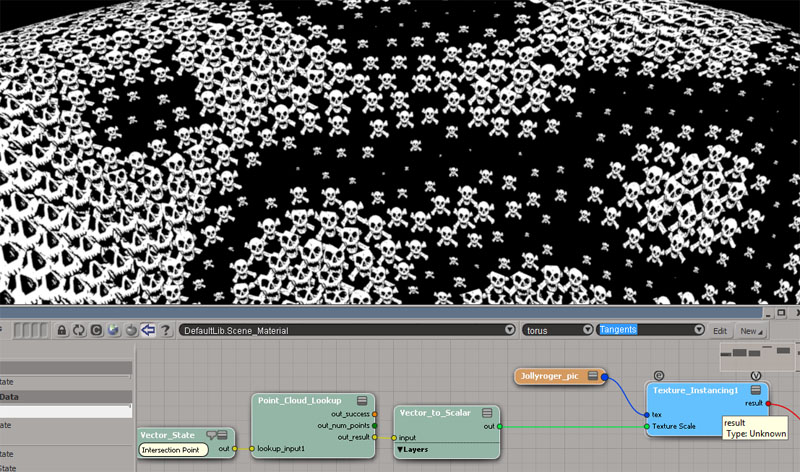Viewport: 800px width, 472px height.
Task: Click the refresh arrows icon
Action: pos(79,330)
